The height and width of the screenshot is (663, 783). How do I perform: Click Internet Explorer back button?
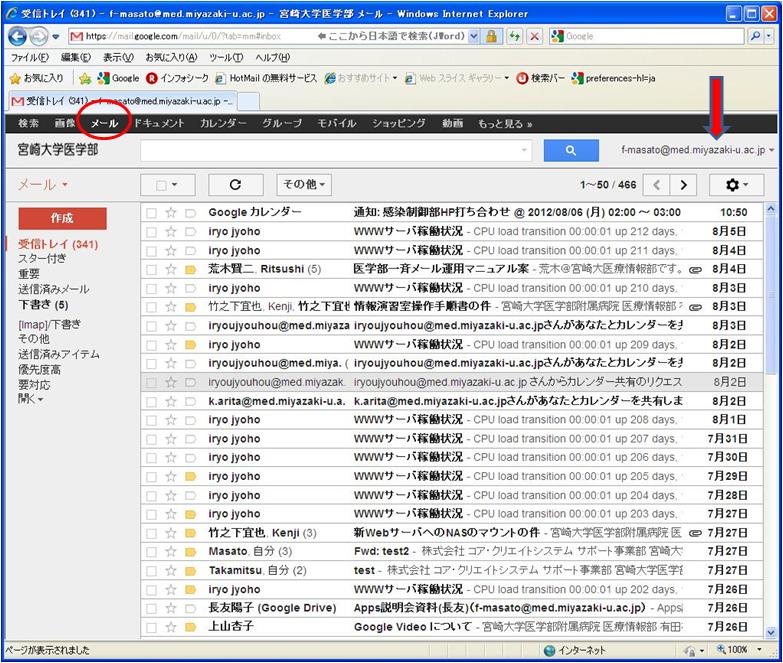coord(18,36)
